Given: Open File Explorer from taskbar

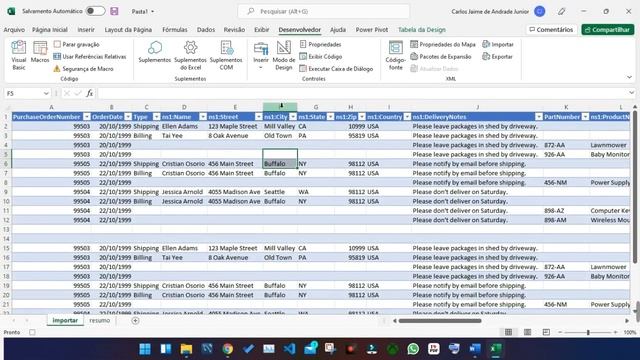Looking at the screenshot, I should click(186, 349).
